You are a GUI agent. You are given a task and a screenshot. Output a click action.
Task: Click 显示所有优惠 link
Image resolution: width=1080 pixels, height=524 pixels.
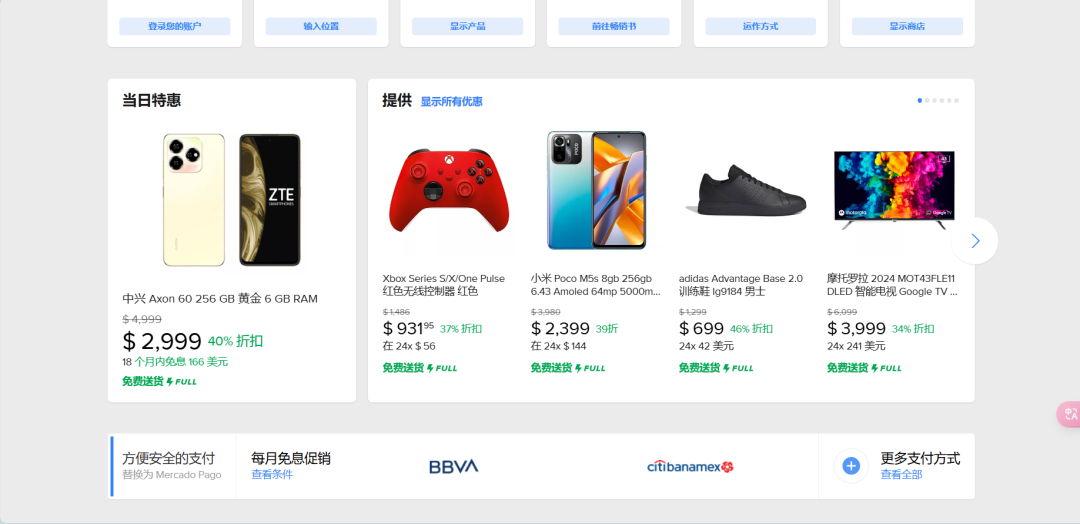452,102
